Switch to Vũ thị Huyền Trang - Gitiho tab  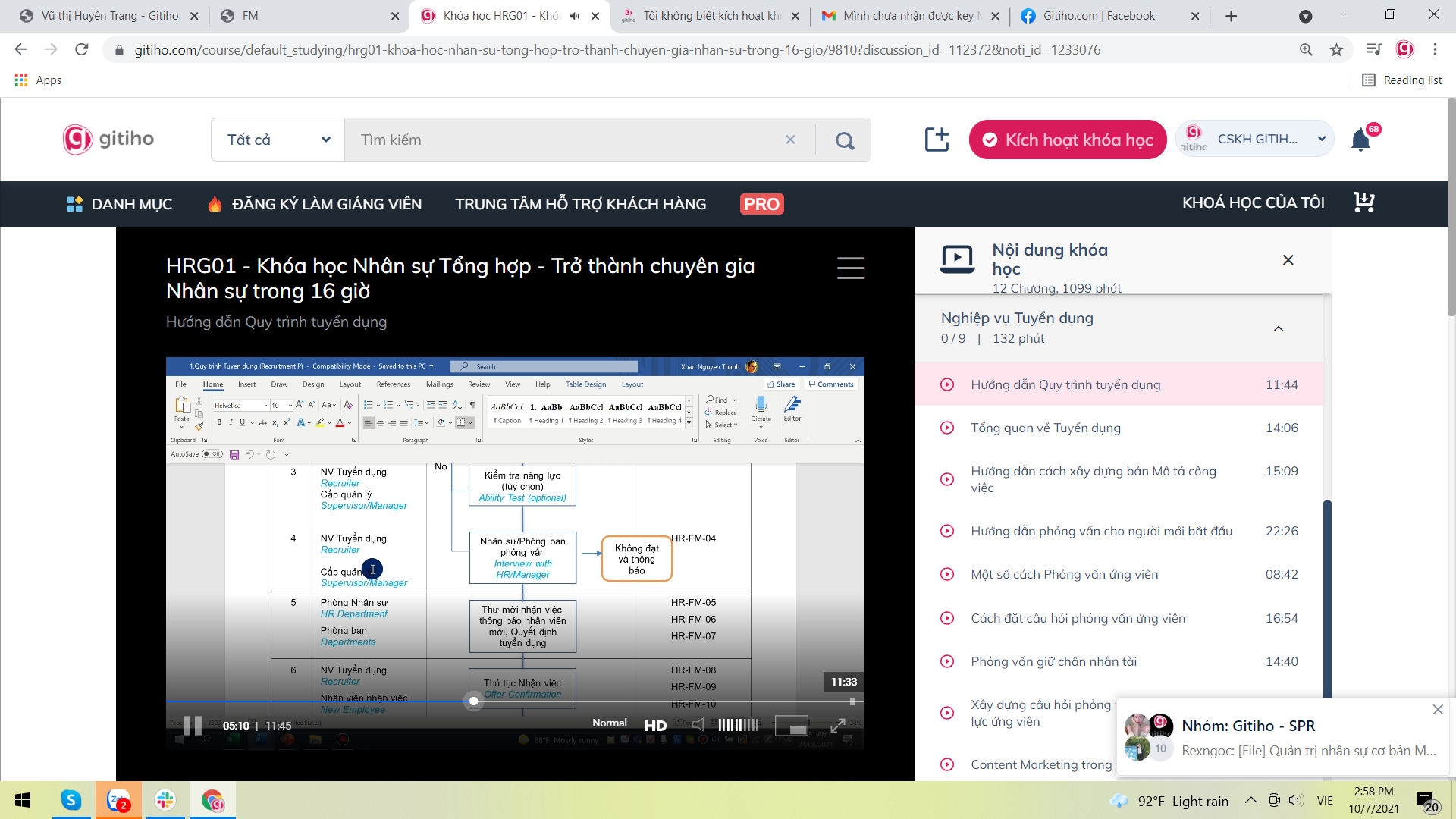(x=110, y=16)
